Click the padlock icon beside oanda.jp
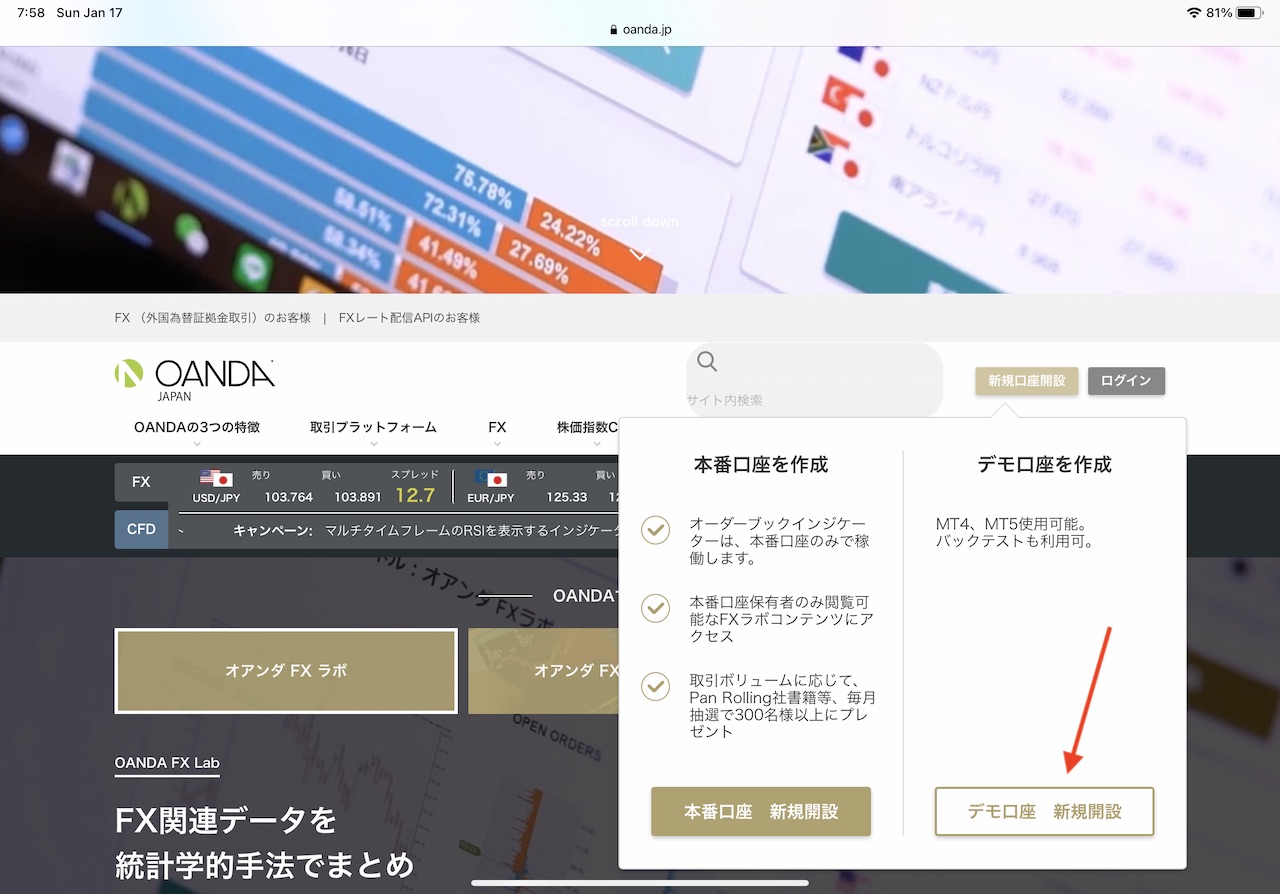 [613, 28]
